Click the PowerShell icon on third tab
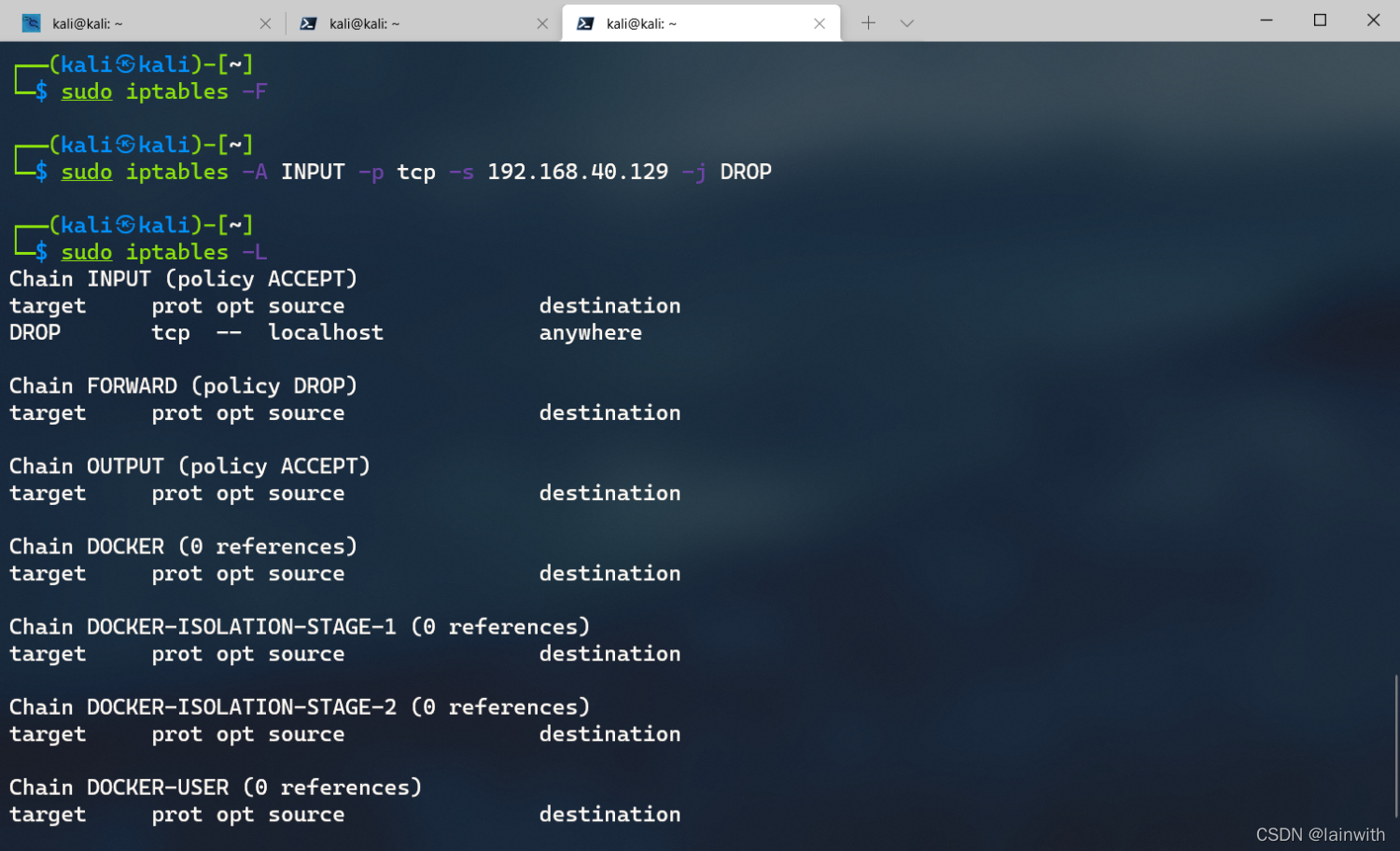 pos(585,23)
